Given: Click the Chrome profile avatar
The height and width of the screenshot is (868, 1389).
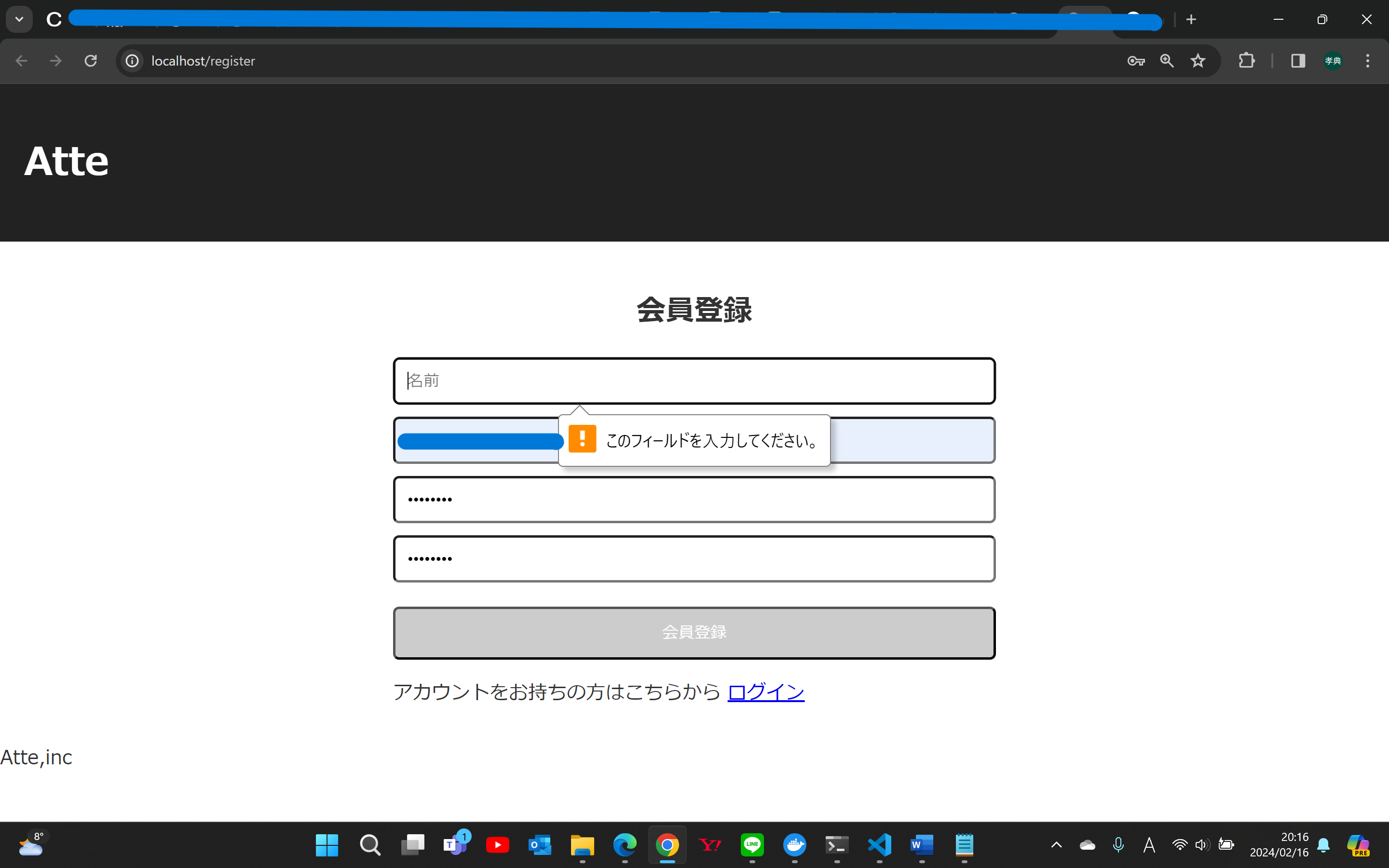Looking at the screenshot, I should pyautogui.click(x=1333, y=61).
